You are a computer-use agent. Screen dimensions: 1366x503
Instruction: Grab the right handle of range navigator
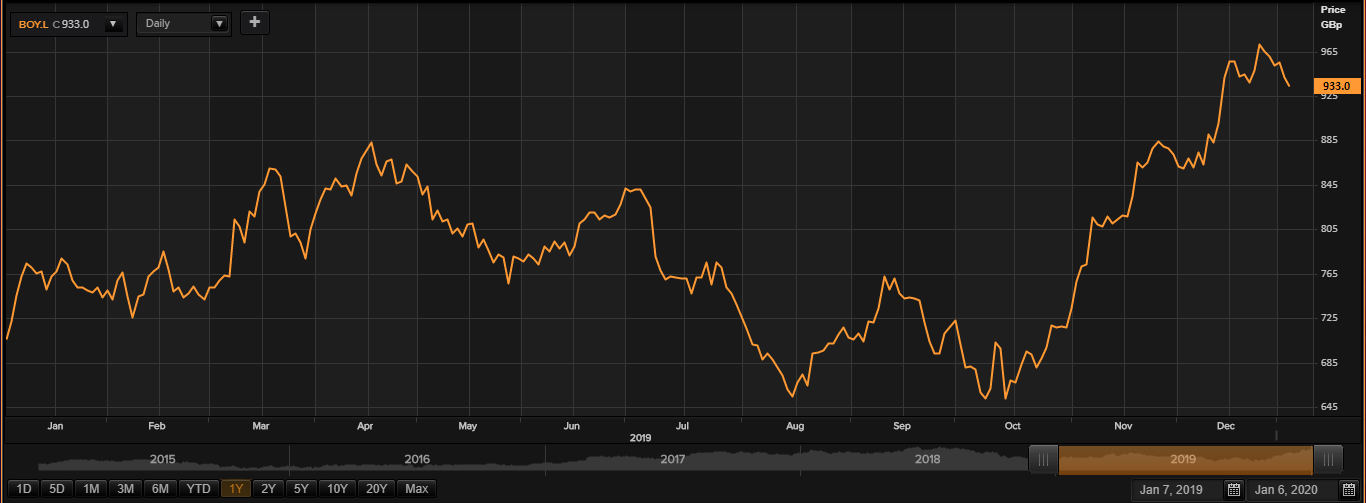click(1328, 459)
